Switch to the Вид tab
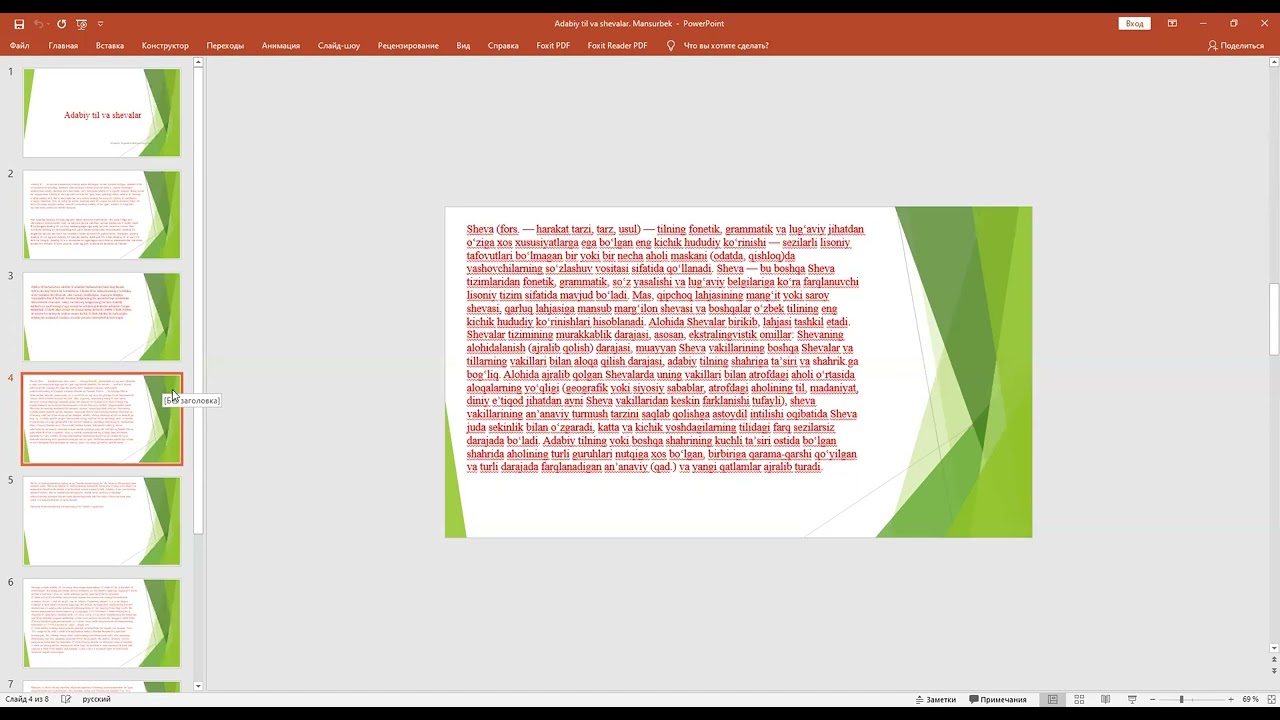Viewport: 1280px width, 720px height. pyautogui.click(x=463, y=45)
